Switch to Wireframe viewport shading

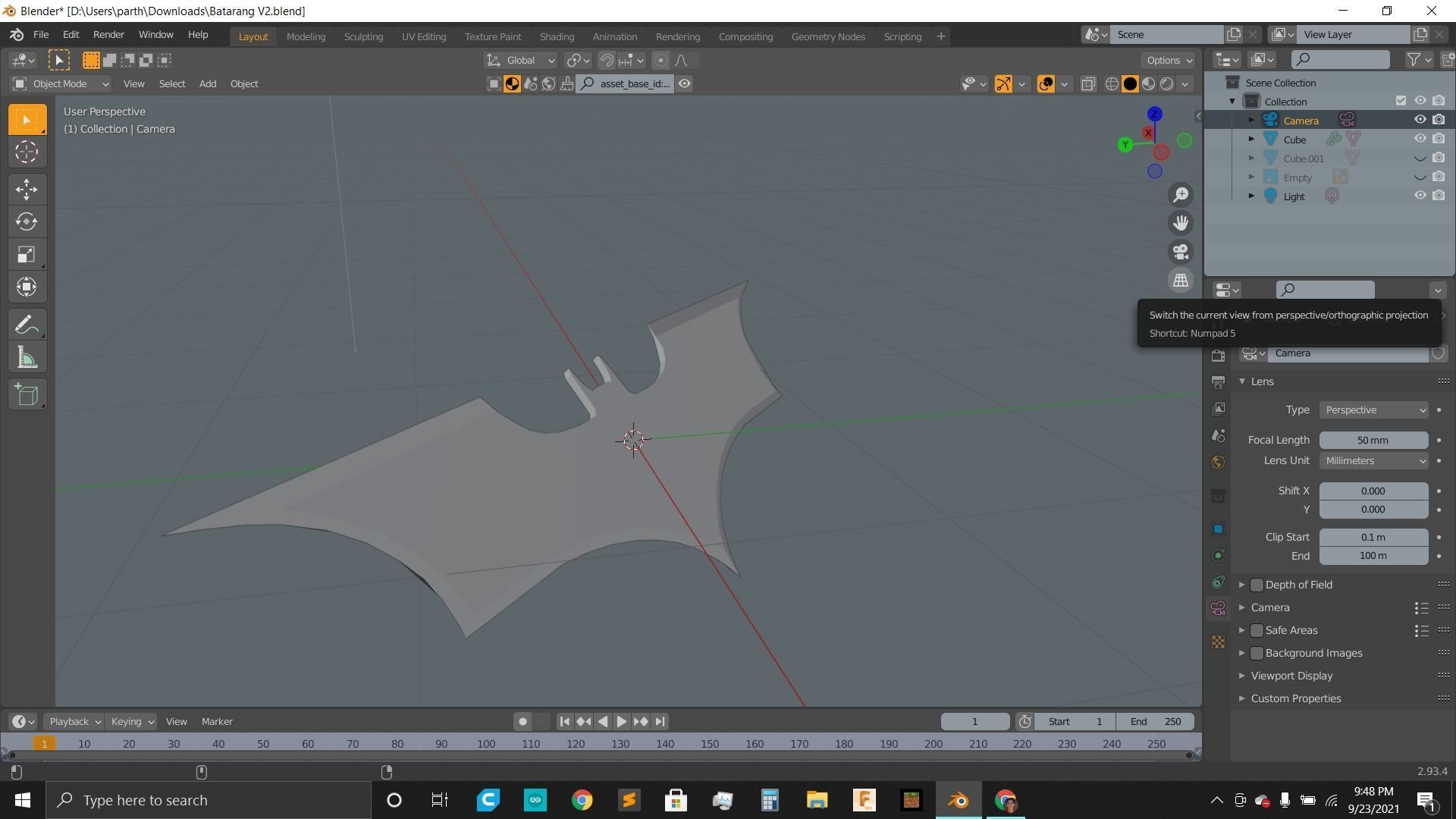[x=1112, y=84]
